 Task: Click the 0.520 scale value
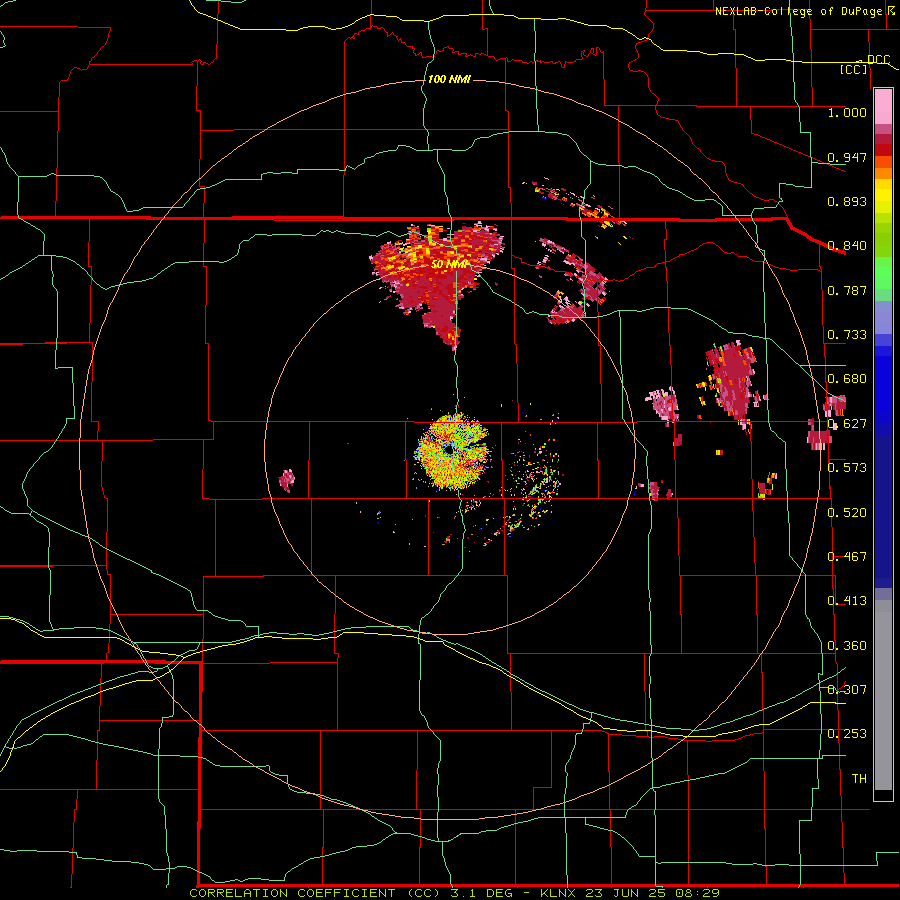847,513
